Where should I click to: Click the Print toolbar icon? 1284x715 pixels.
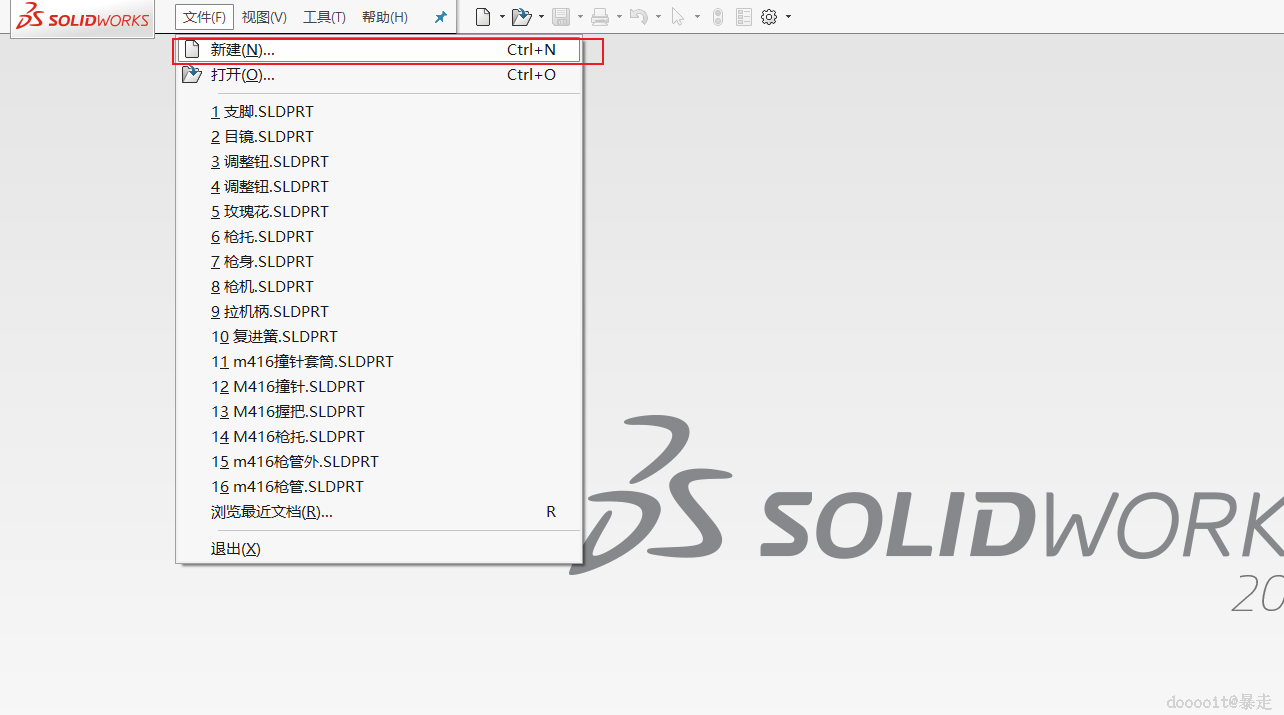(600, 17)
